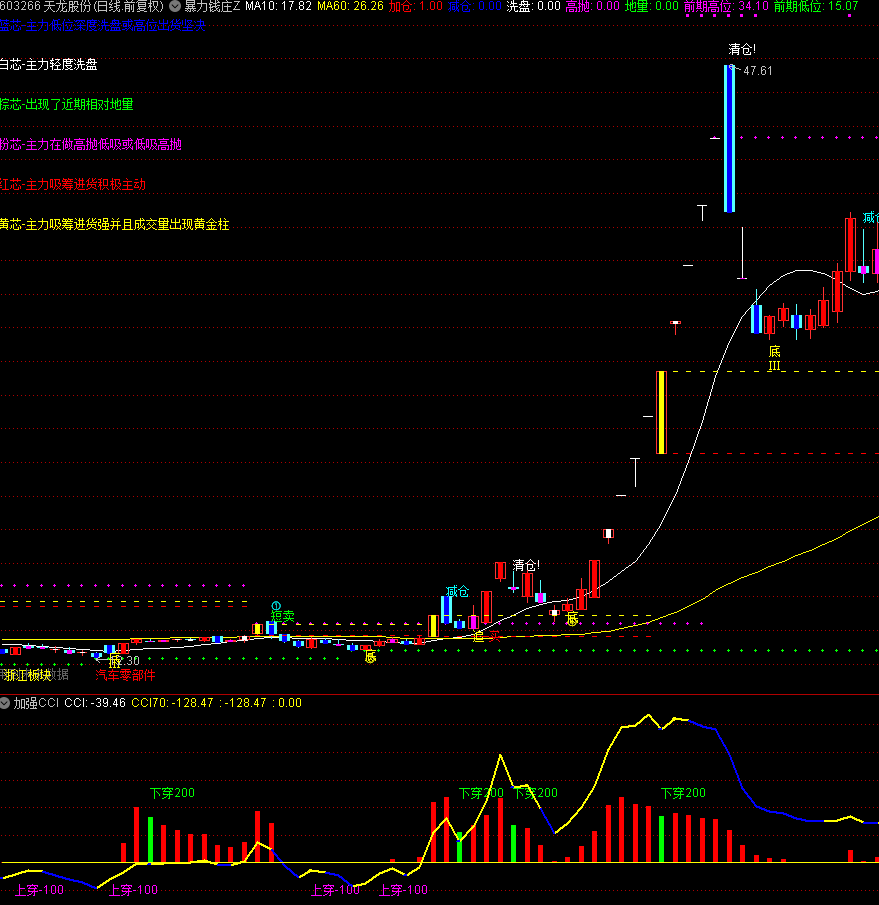The image size is (879, 905).
Task: Click the cyan 减仓 signal marker
Action: [x=457, y=590]
